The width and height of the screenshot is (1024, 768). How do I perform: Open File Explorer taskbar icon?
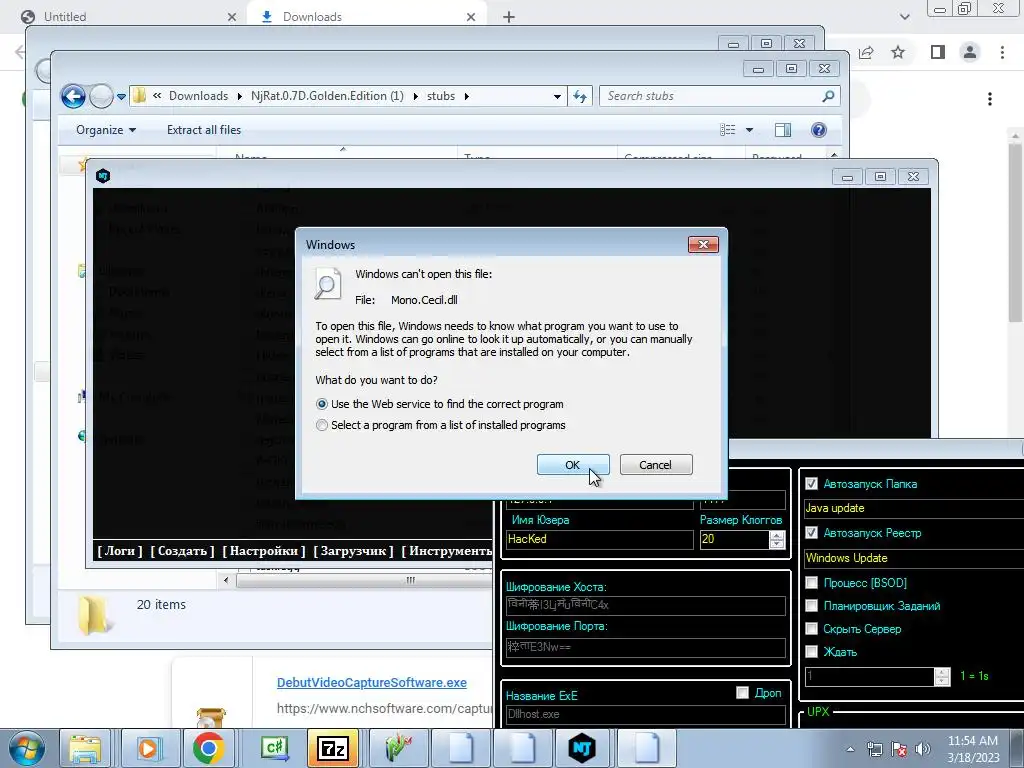(86, 748)
